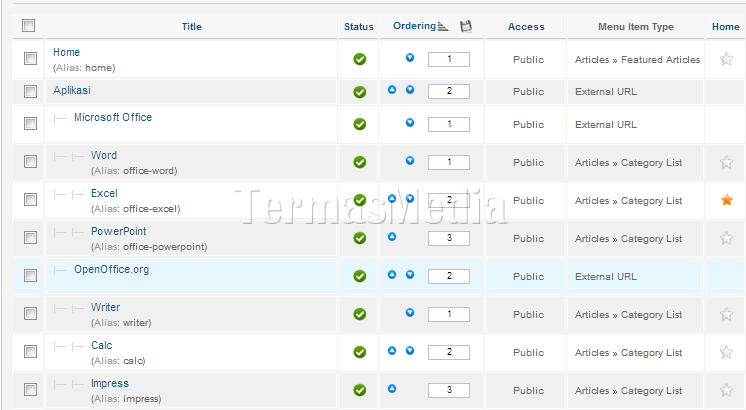
Task: Move OpenOffice.org up in ordering
Action: tap(392, 274)
